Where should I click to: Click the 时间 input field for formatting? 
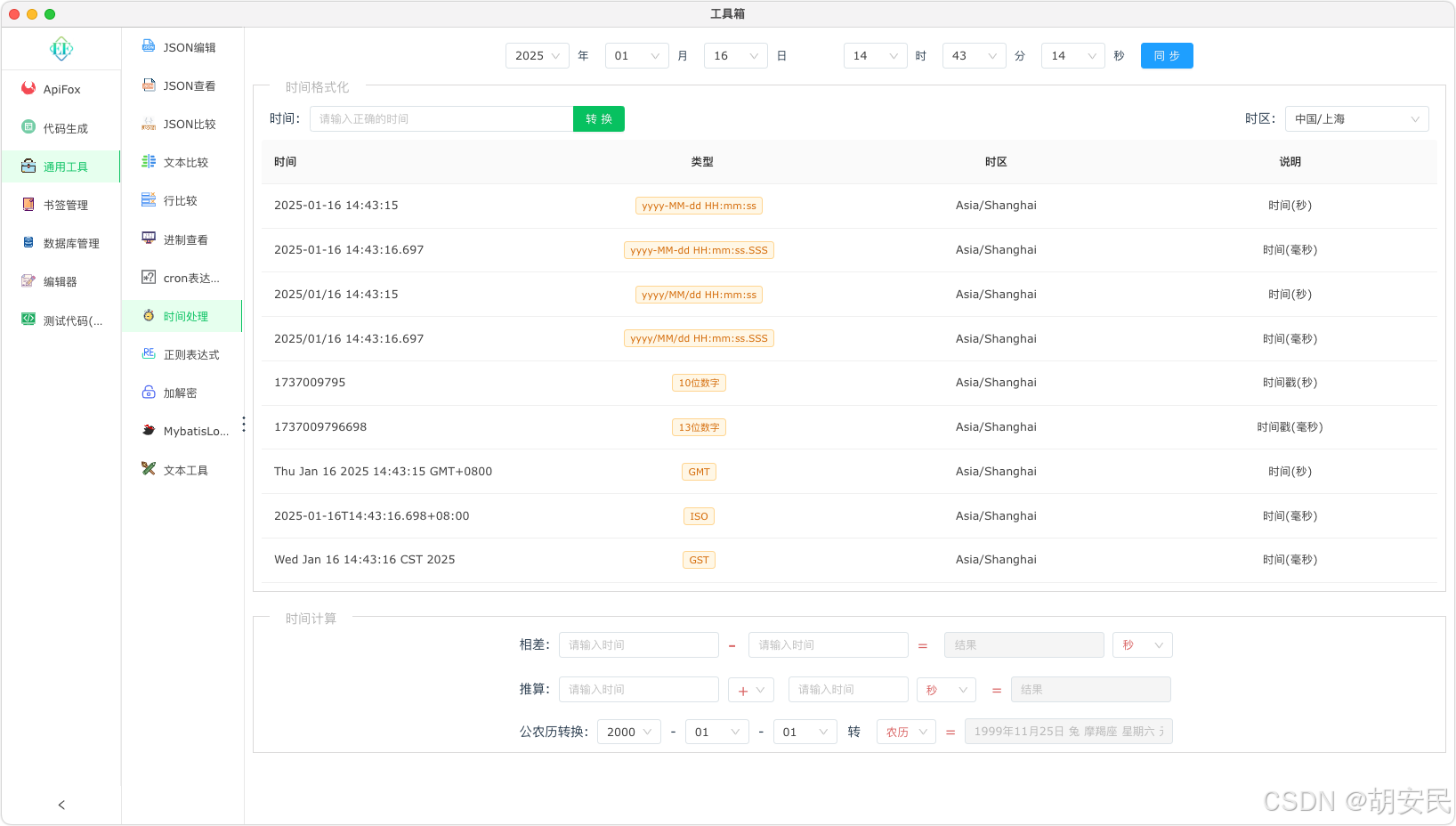441,118
